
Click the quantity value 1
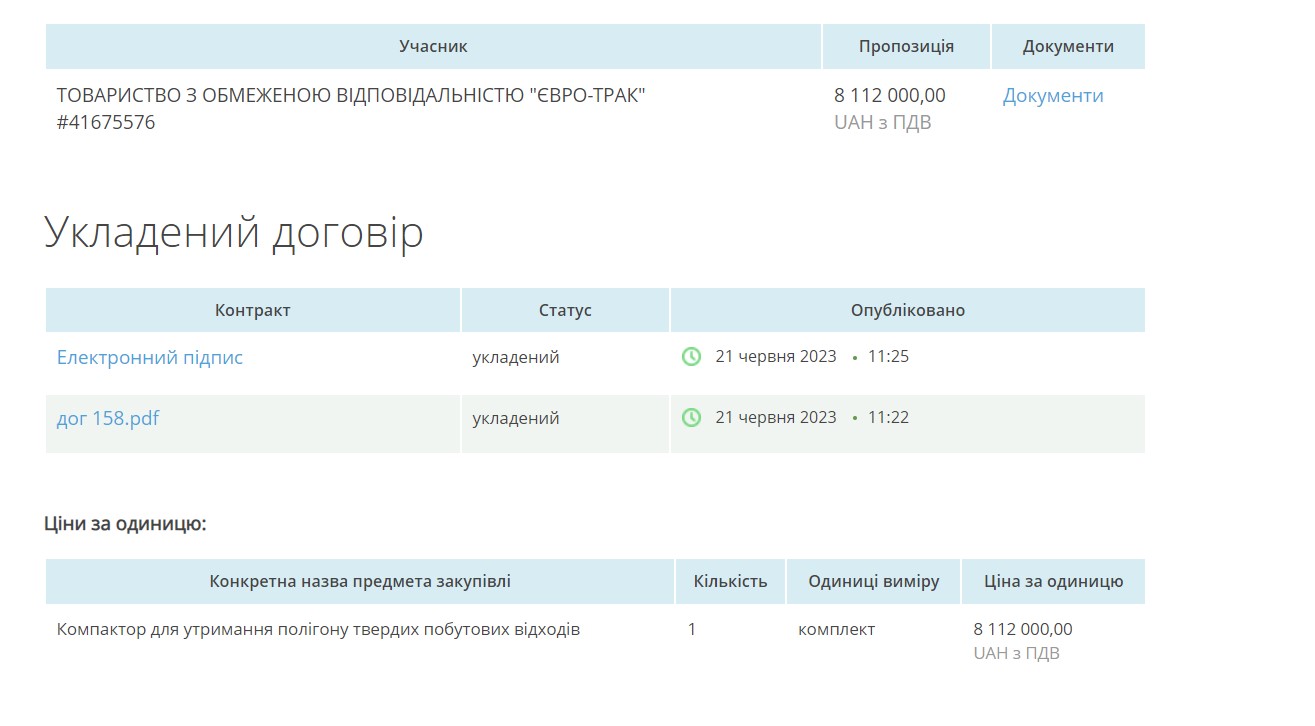692,629
